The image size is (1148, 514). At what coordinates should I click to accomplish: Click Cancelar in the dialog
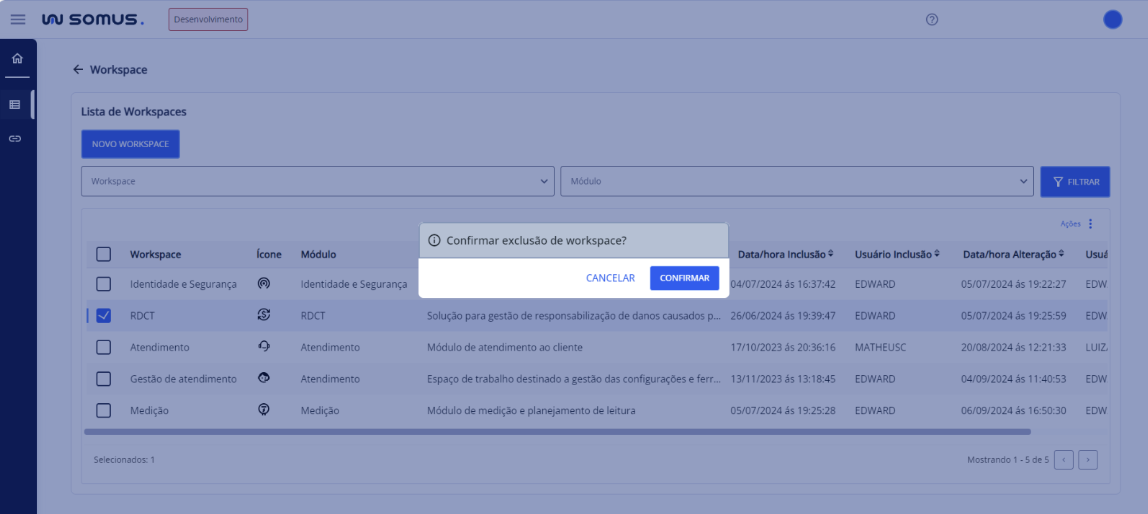[611, 278]
